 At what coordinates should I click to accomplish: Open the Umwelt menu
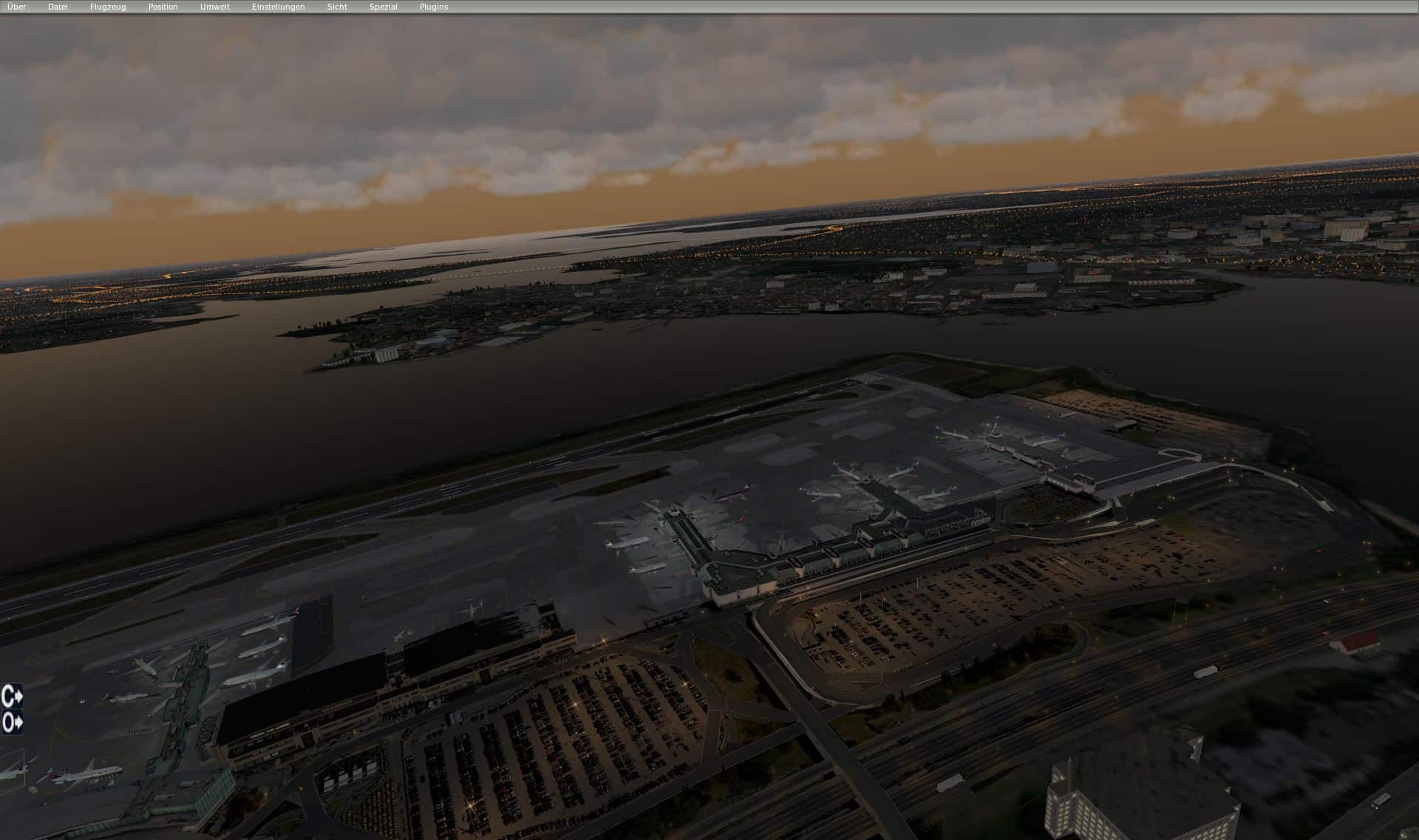tap(215, 7)
